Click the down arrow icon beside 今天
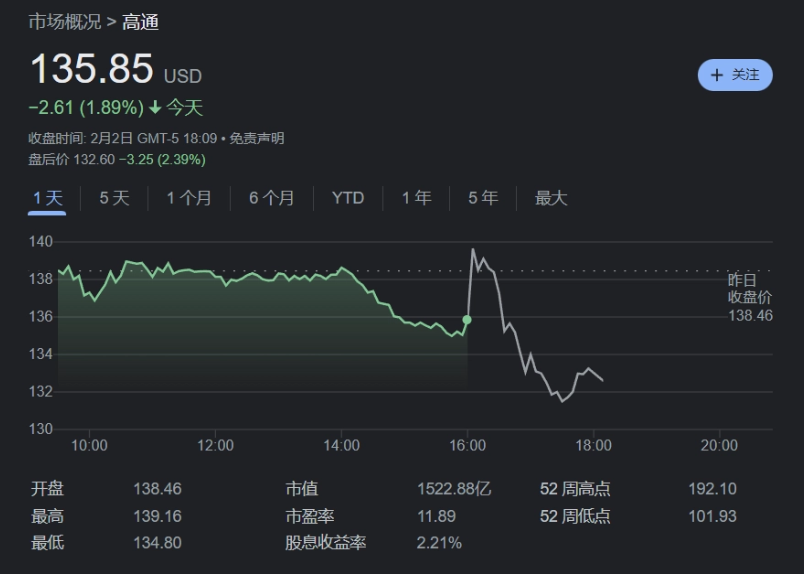Viewport: 804px width, 574px height. tap(155, 108)
